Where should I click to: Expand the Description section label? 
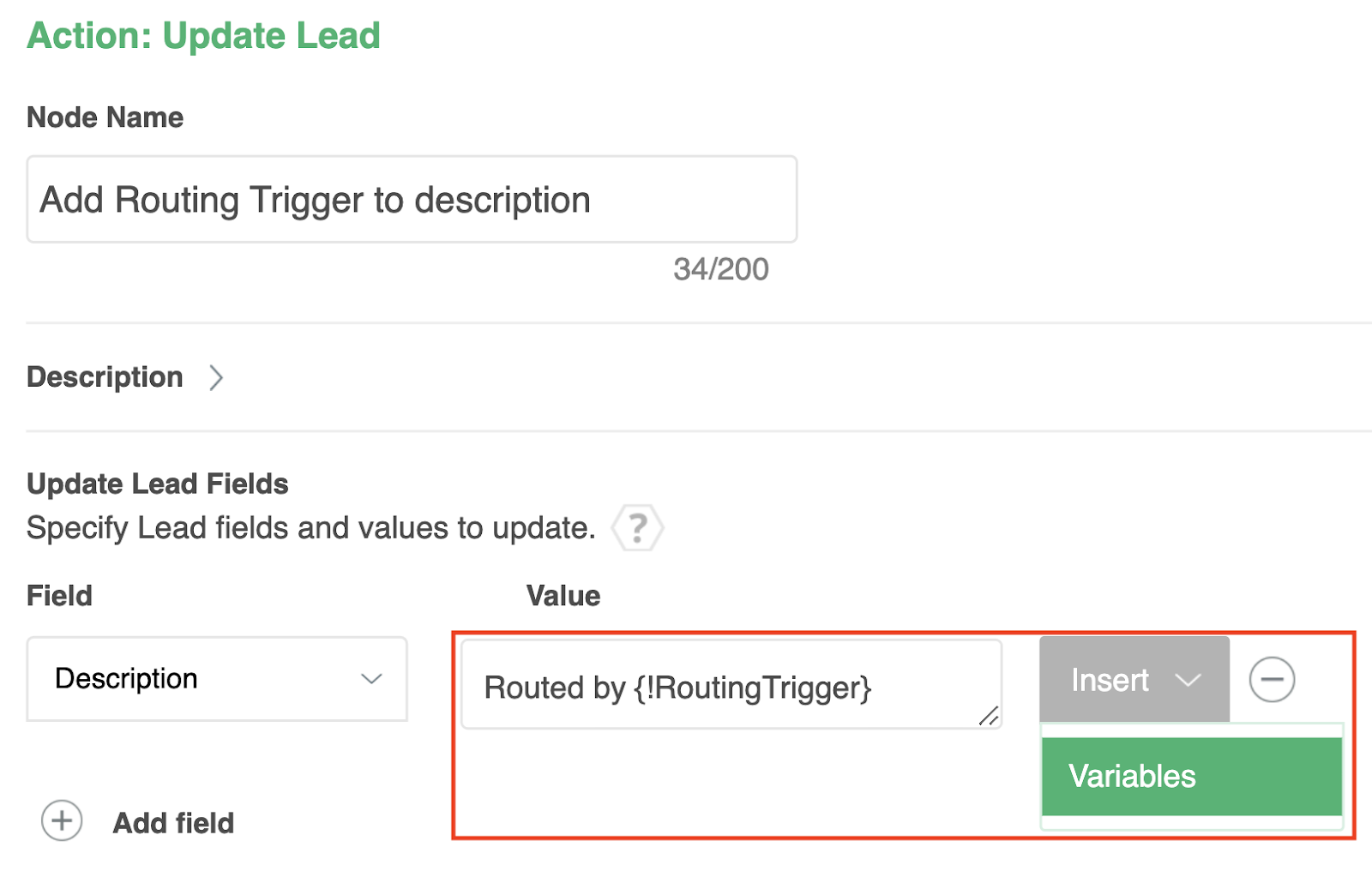coord(105,377)
